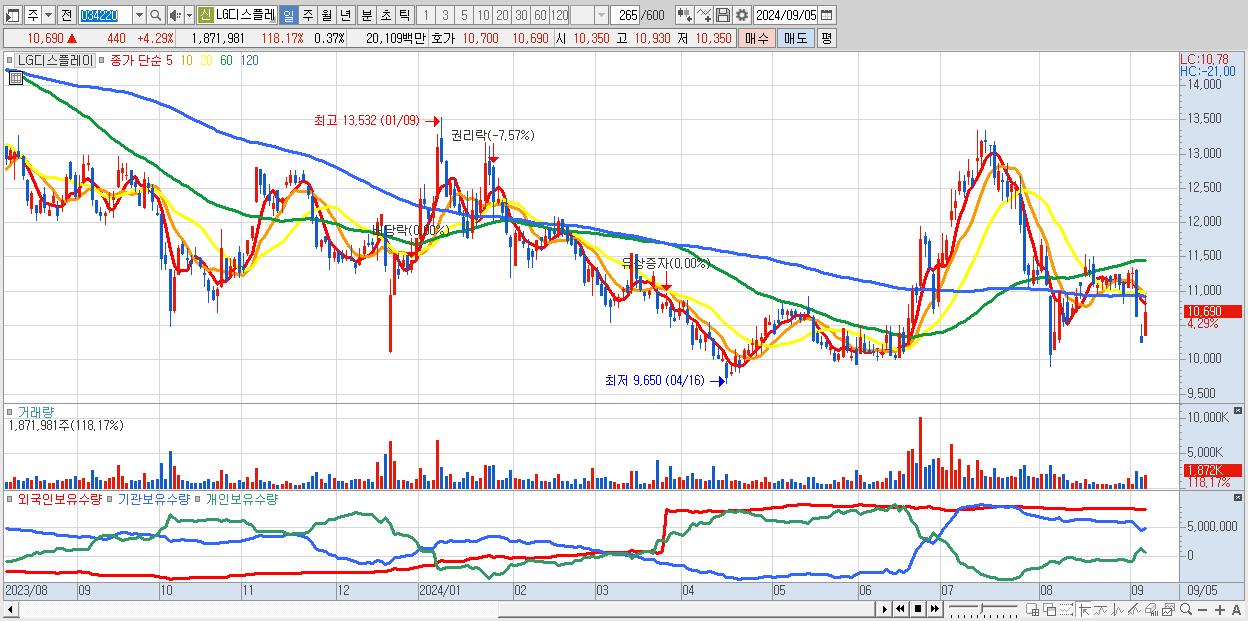The height and width of the screenshot is (621, 1248).
Task: Click the overlapping windows icon
Action: click(1050, 609)
